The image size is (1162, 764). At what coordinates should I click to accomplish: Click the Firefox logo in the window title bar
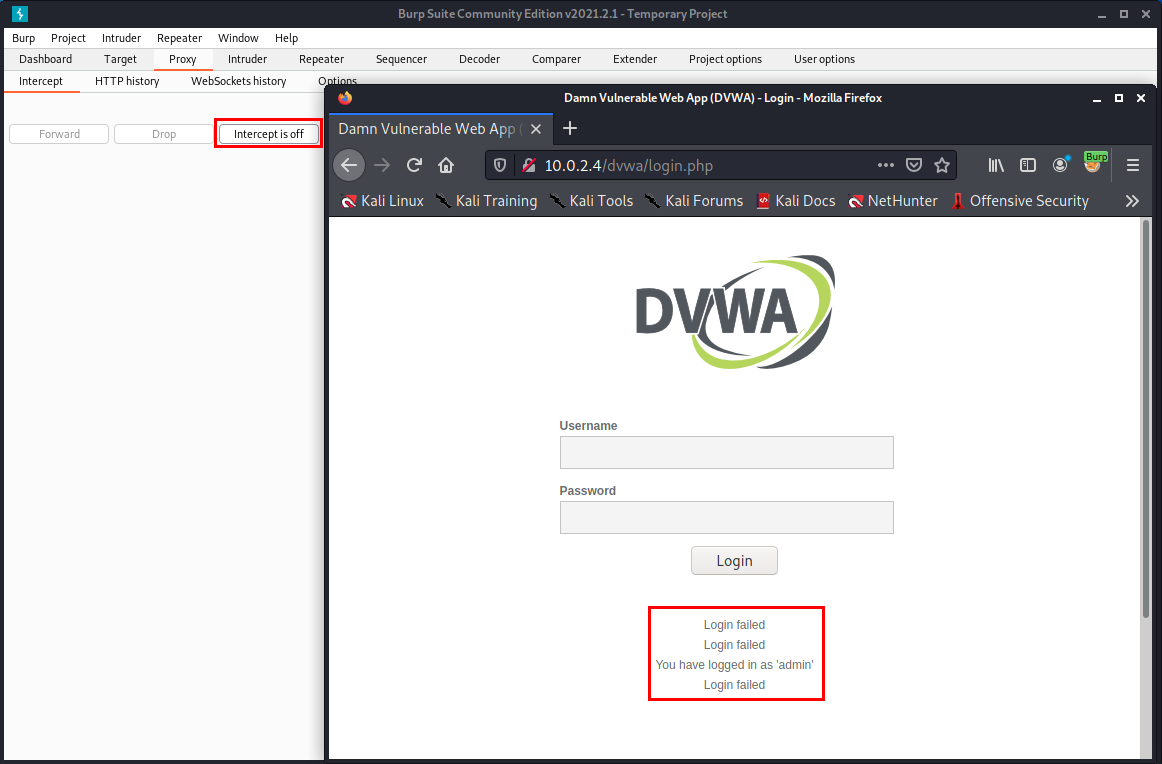coord(345,98)
